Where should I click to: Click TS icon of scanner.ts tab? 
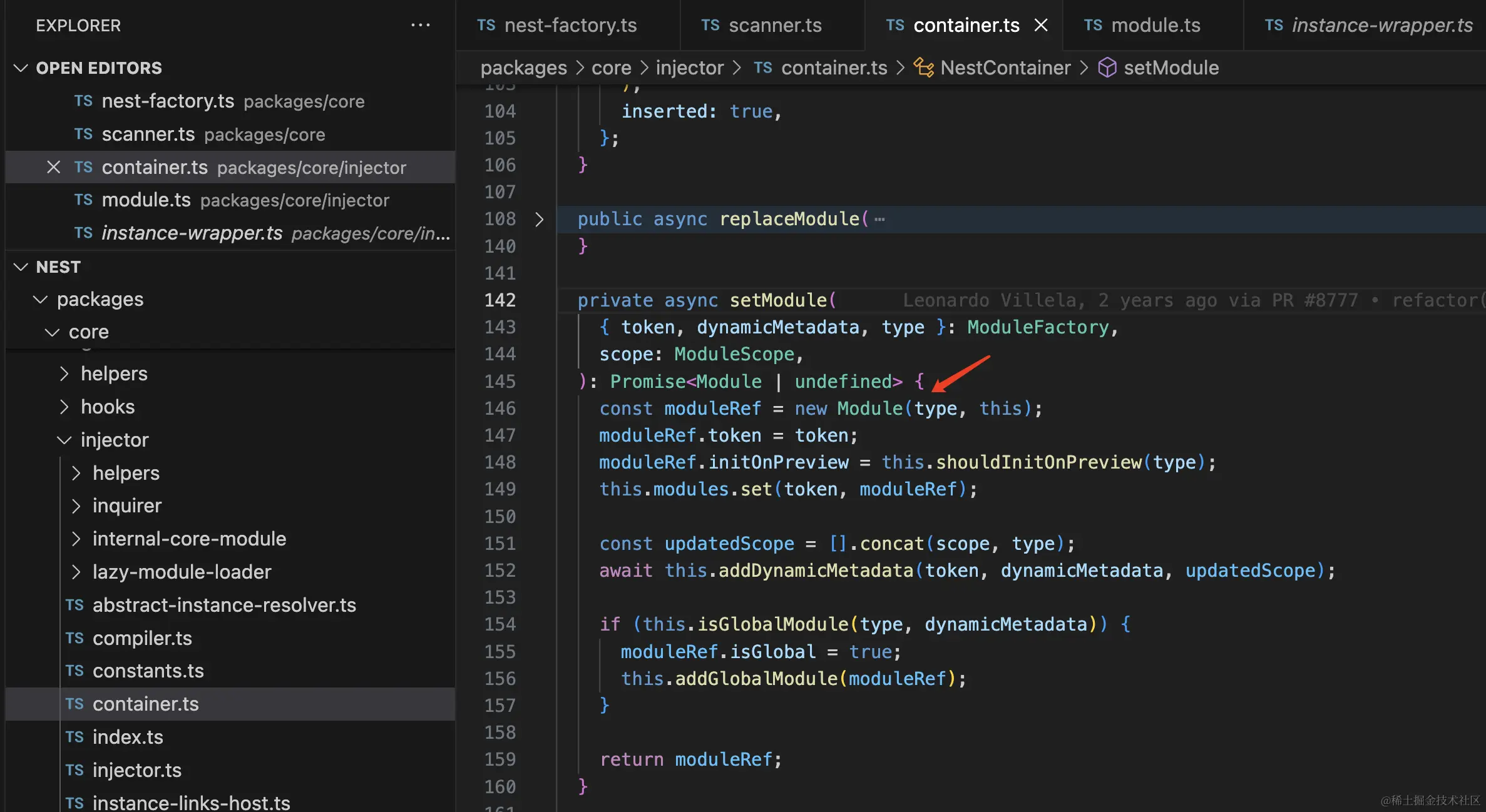pyautogui.click(x=710, y=25)
